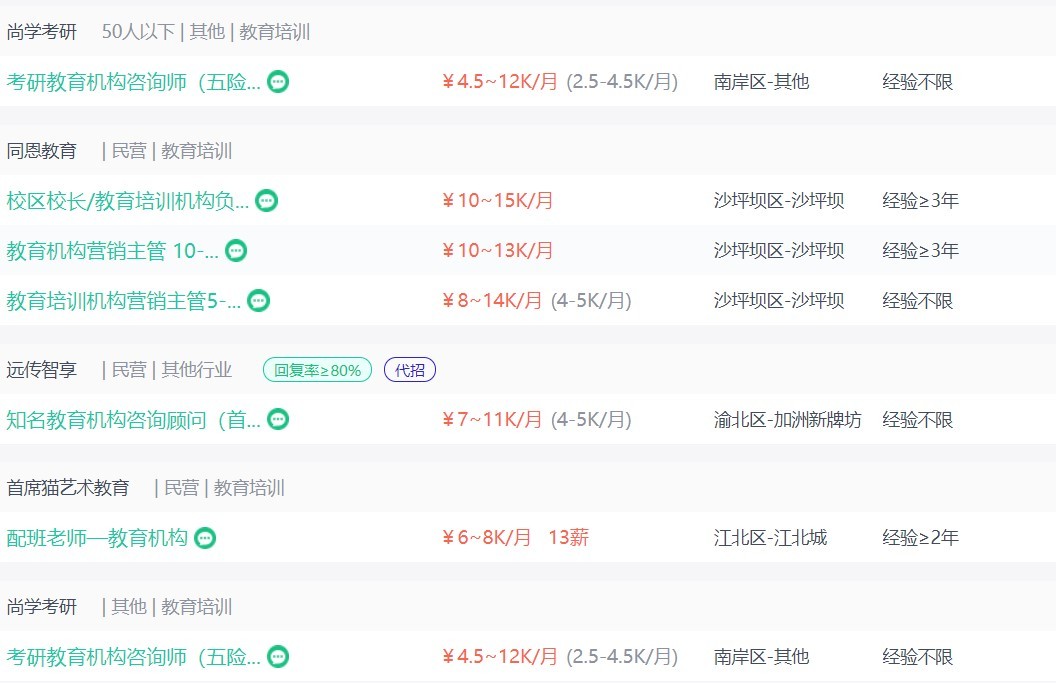Click chat icon beside 知名教育机构咨询顾问 listing
1056x683 pixels.
[277, 419]
